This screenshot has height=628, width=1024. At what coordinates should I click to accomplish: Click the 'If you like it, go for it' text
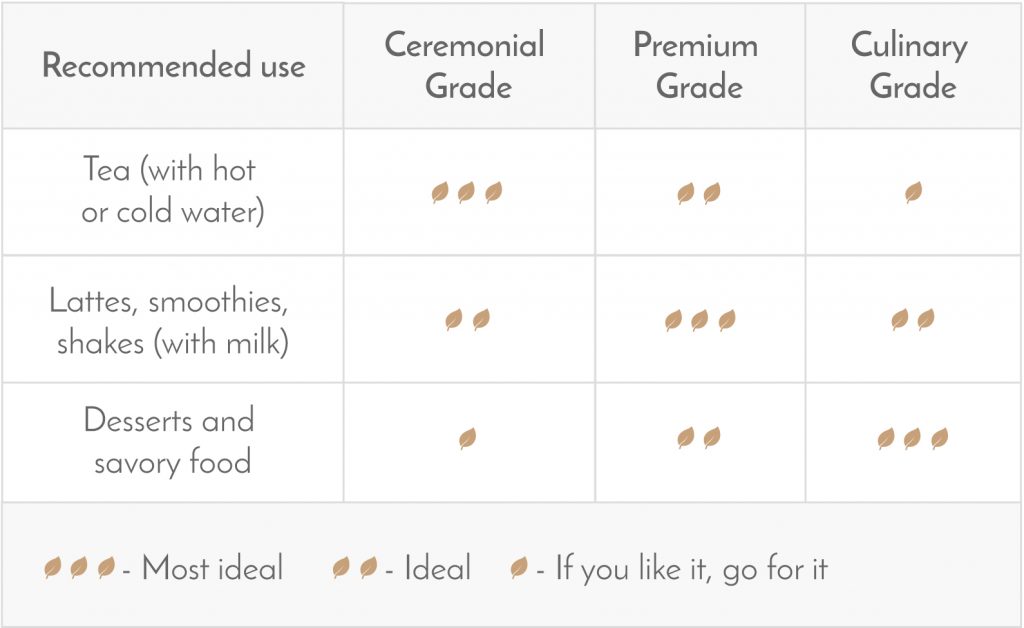(x=691, y=570)
